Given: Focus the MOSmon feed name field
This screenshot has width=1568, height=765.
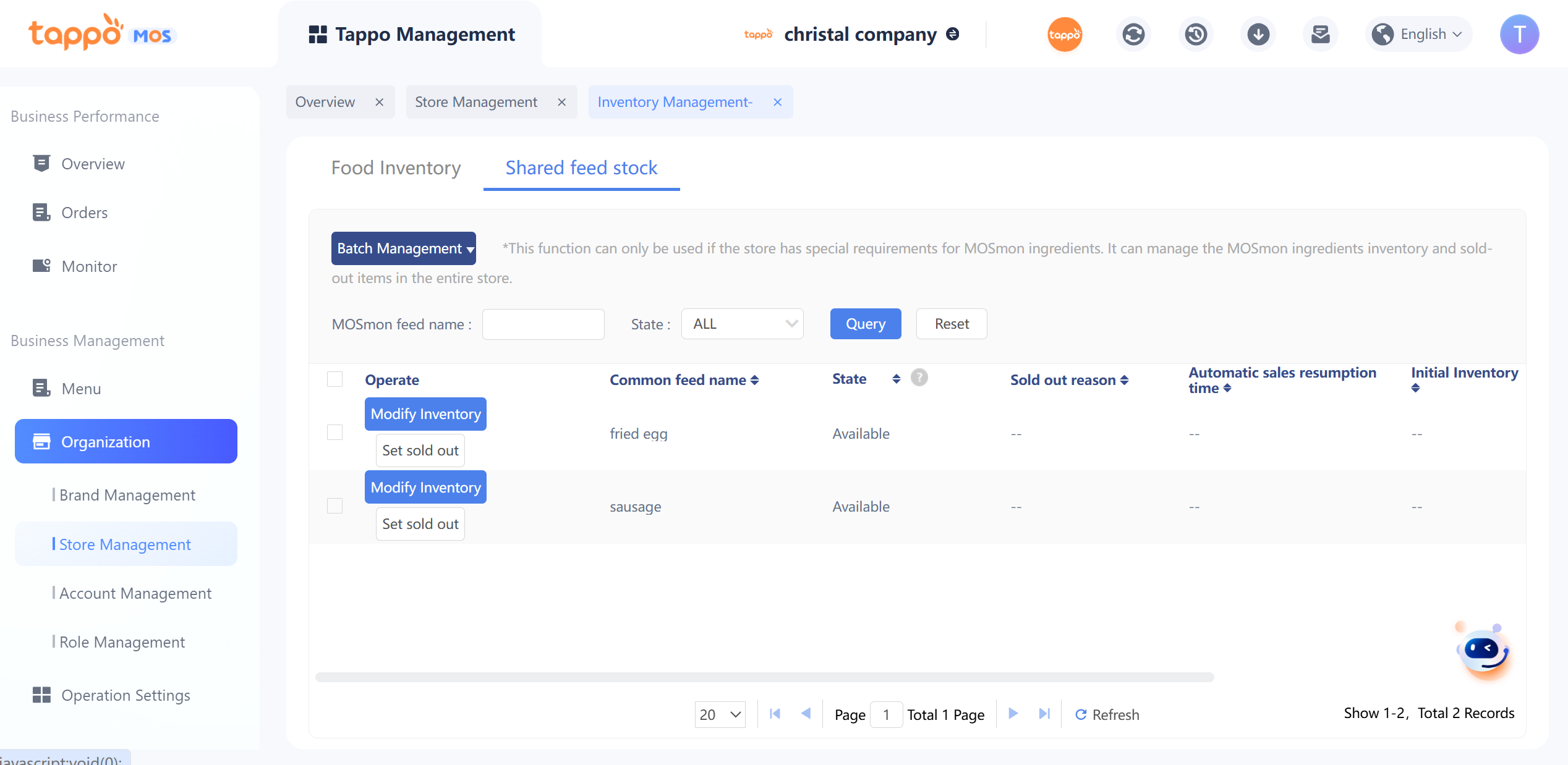Looking at the screenshot, I should 543,324.
